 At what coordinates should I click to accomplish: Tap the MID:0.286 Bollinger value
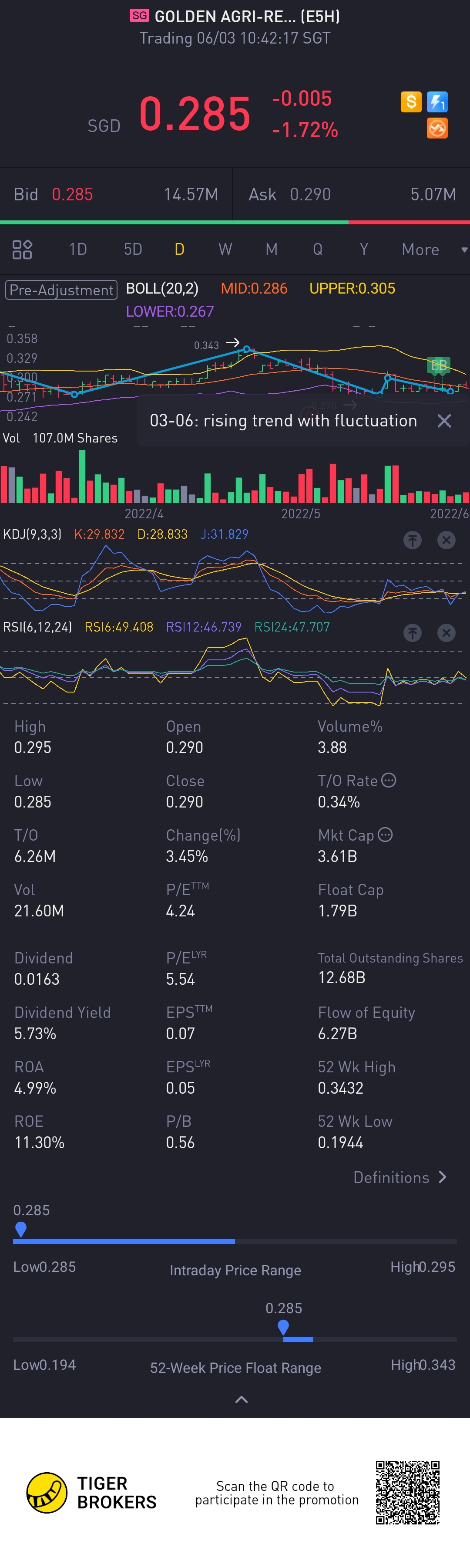(x=254, y=288)
